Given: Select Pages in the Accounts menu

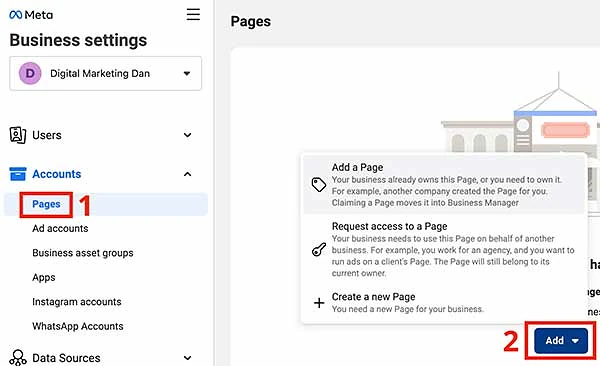Looking at the screenshot, I should (x=106, y=204).
